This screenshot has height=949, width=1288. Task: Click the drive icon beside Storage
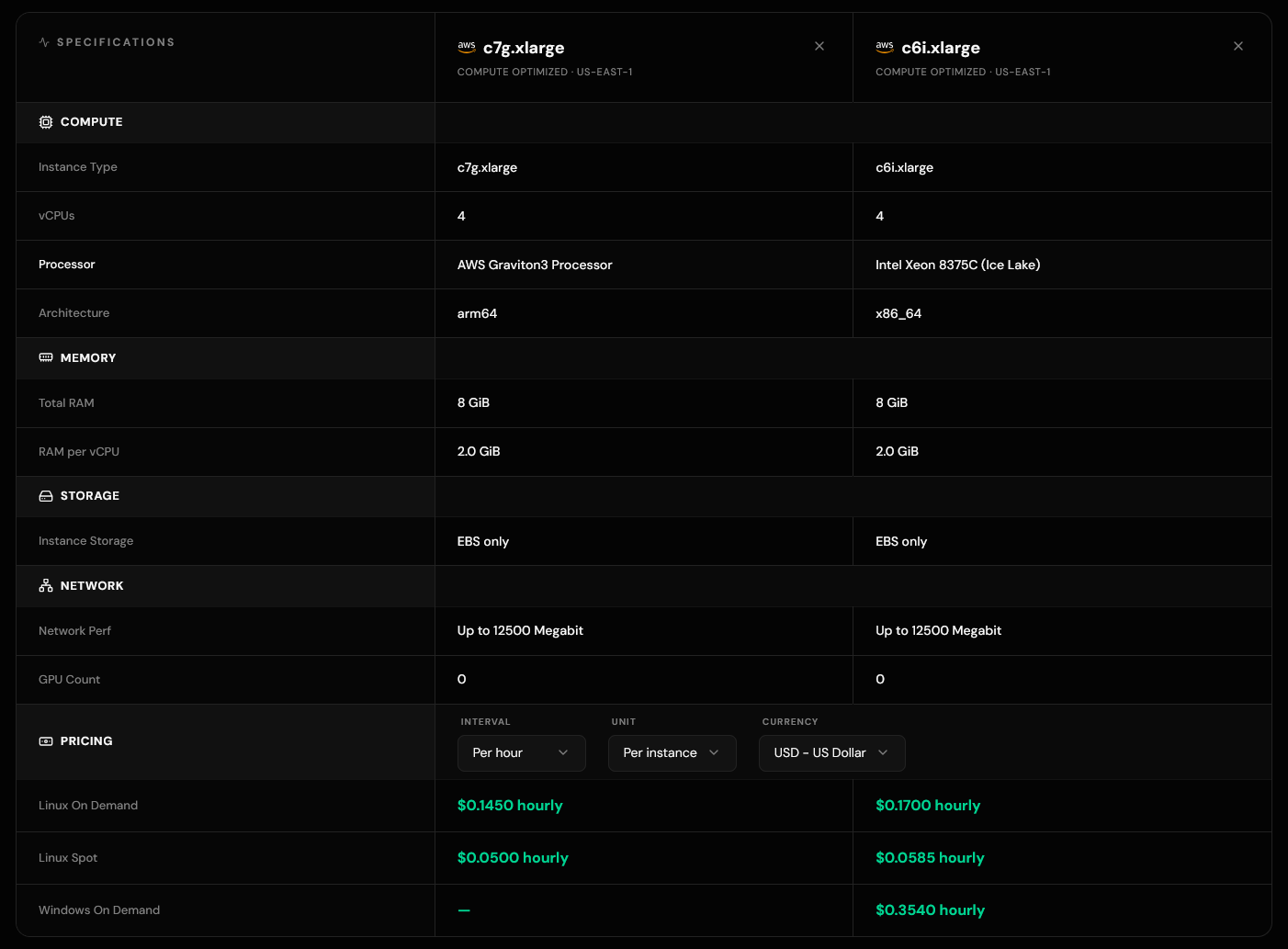point(45,495)
